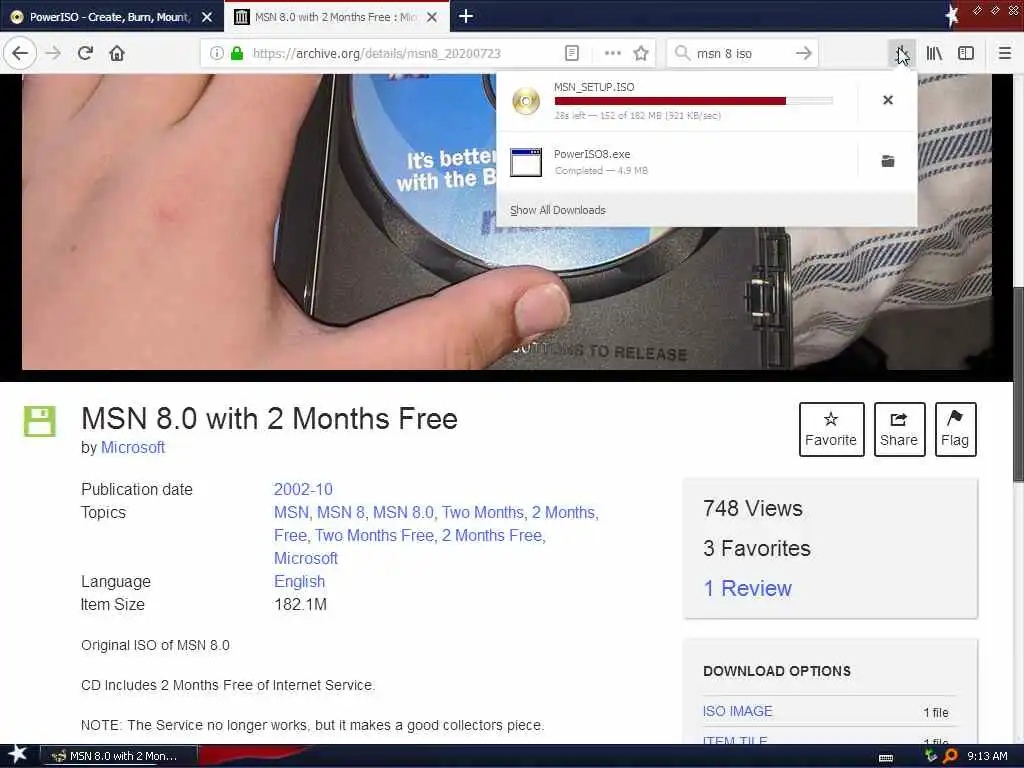
Task: Close the PowerISO tab
Action: 207,17
